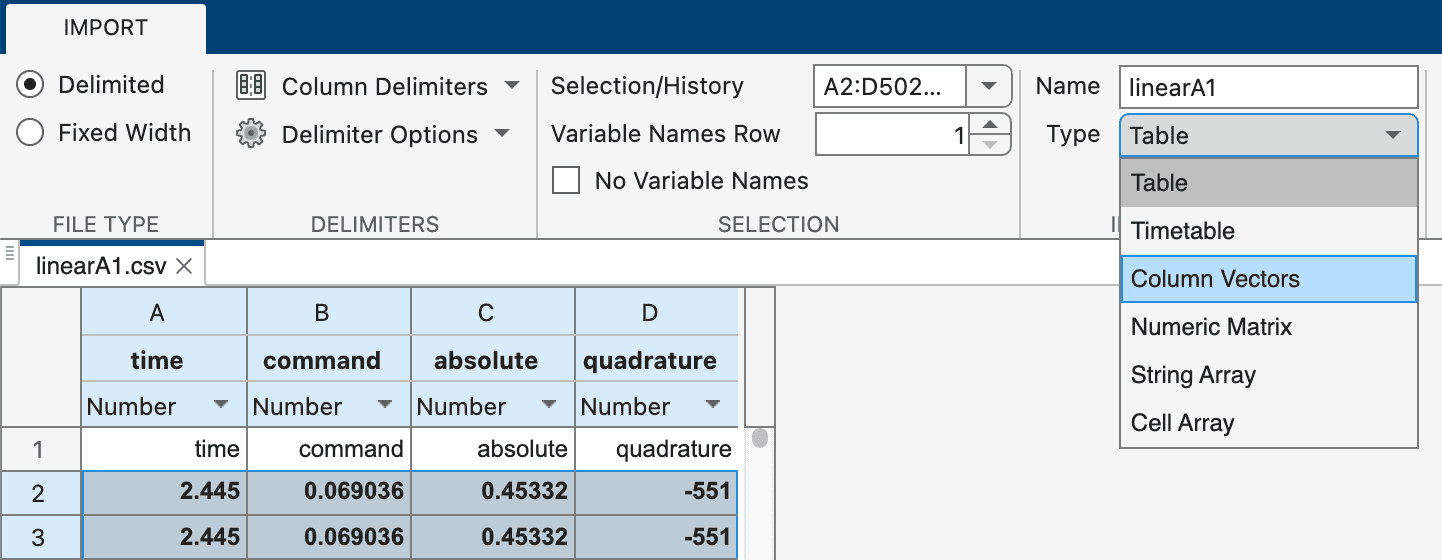
Task: Click the Delimiter Options gear icon
Action: click(x=250, y=134)
